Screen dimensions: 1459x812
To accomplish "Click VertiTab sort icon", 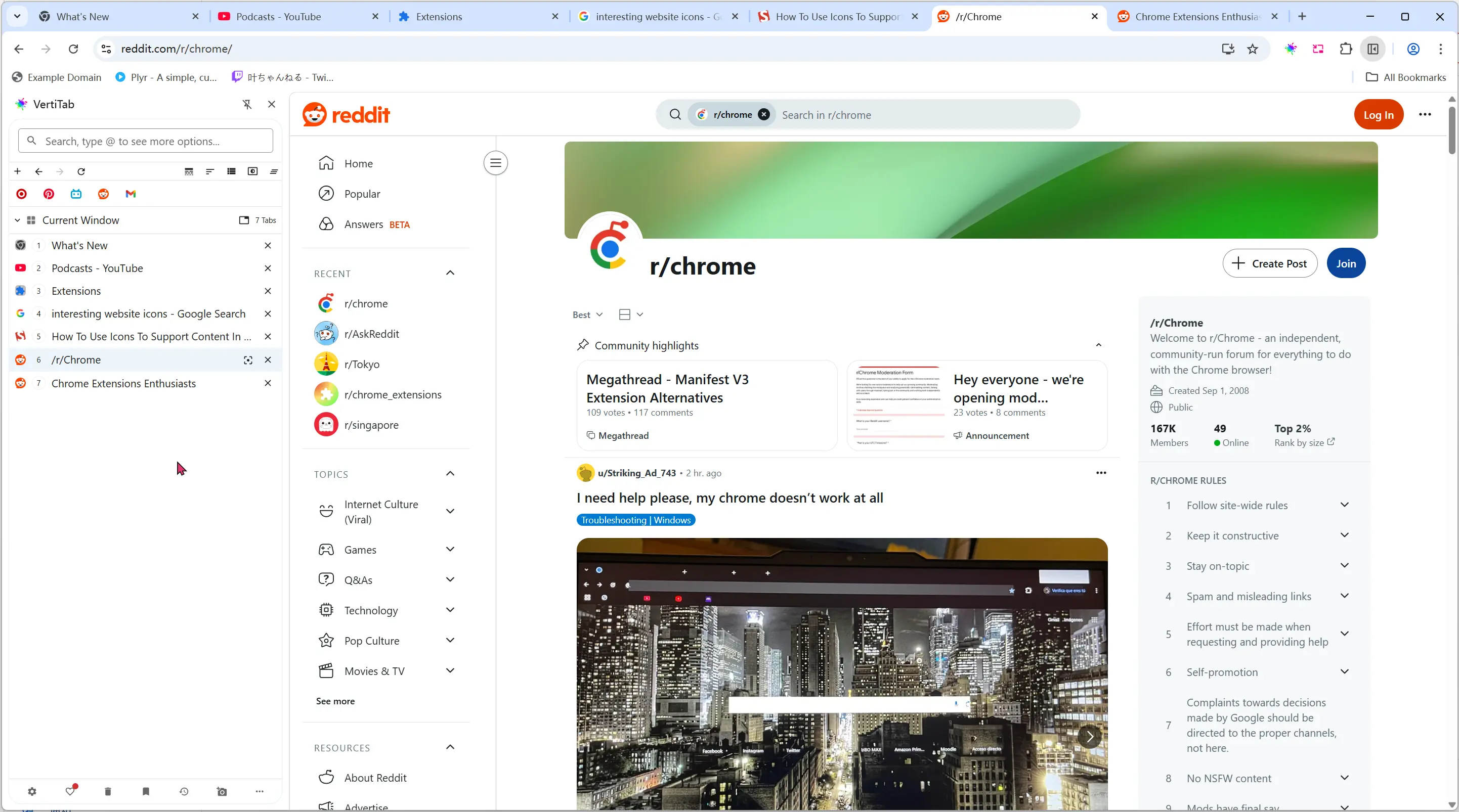I will pos(209,171).
